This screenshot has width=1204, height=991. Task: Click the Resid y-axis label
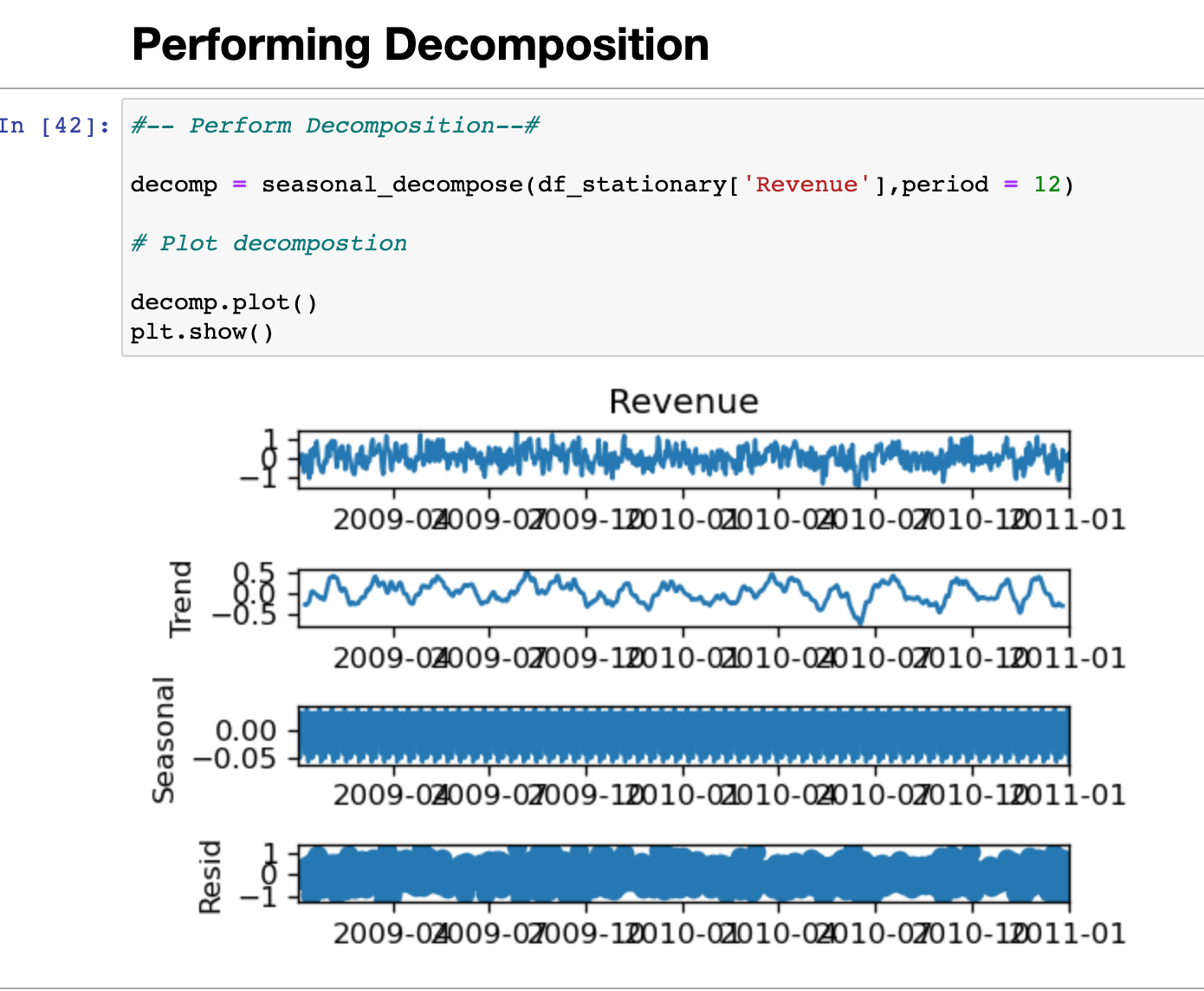point(210,877)
